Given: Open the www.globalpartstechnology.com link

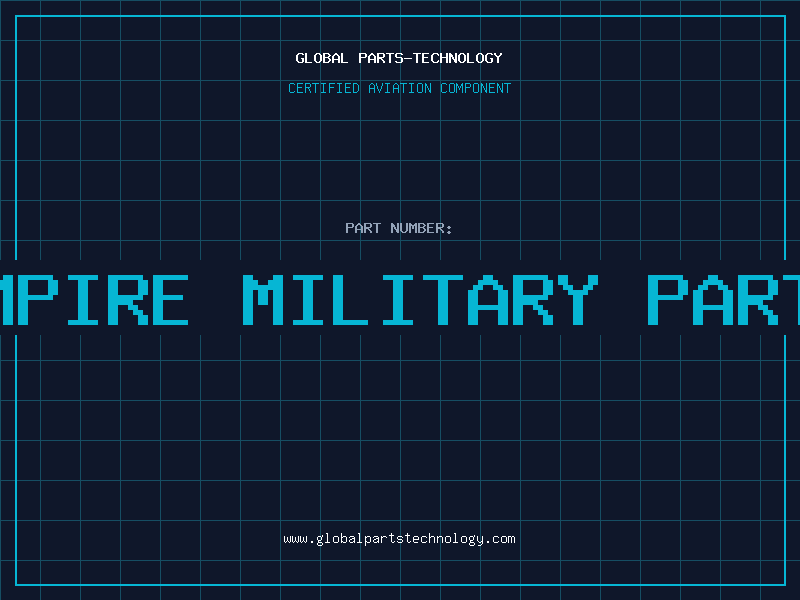Looking at the screenshot, I should point(399,539).
